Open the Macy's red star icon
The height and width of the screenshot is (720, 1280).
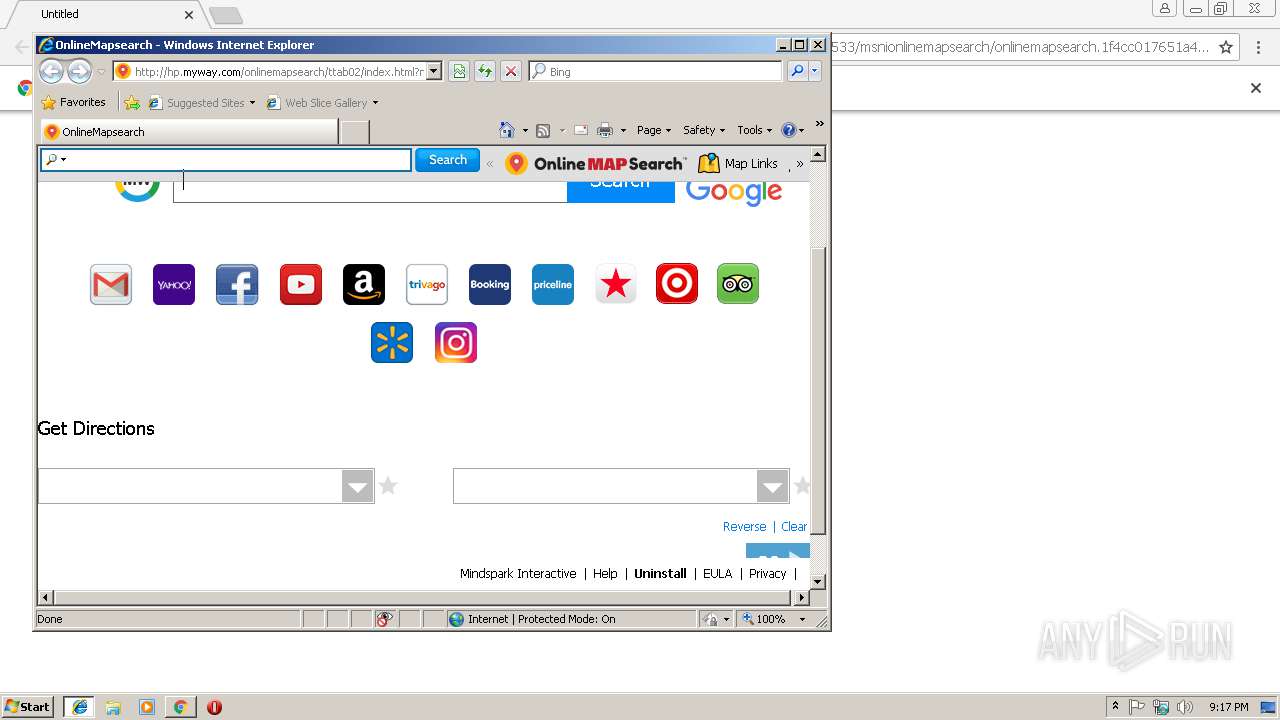[616, 285]
